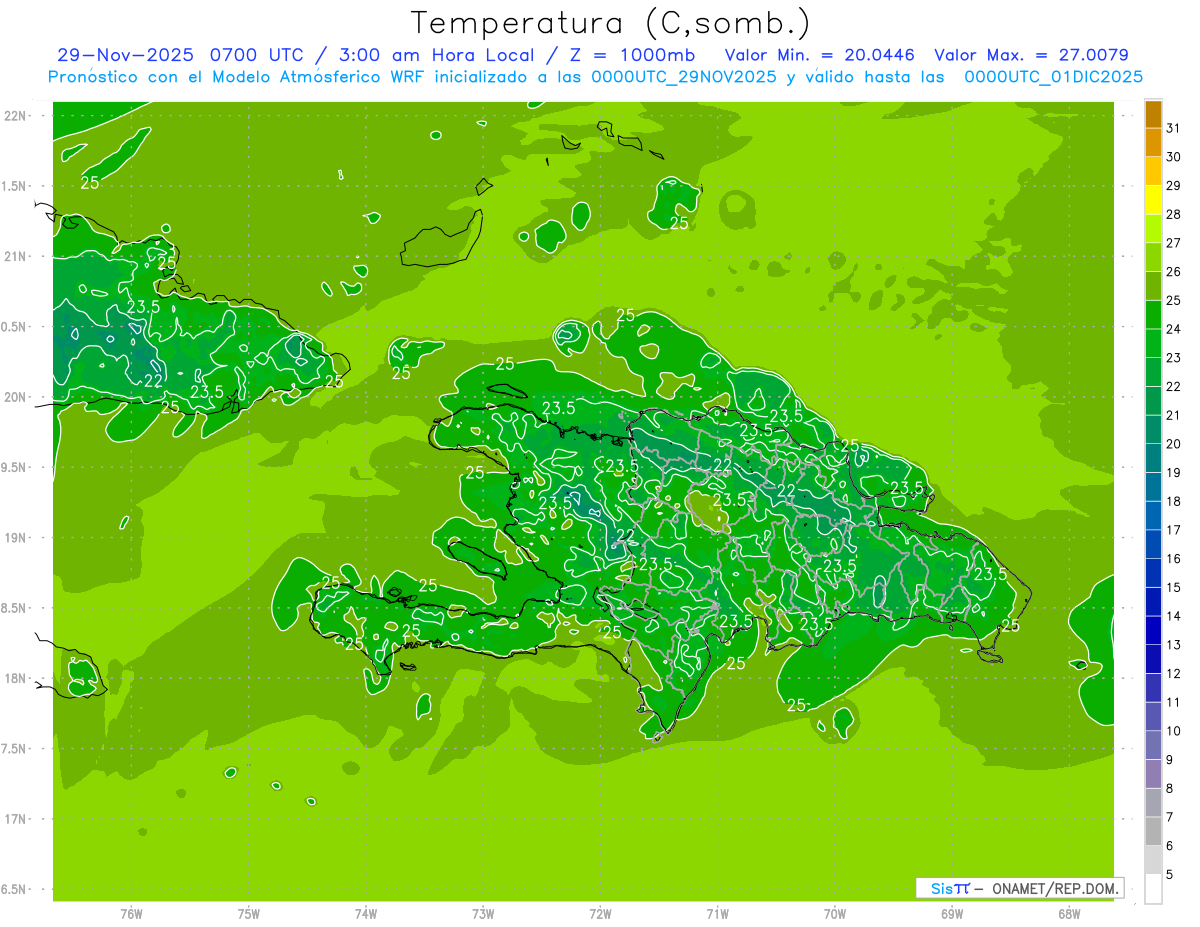This screenshot has height=927, width=1200.
Task: Select the gray legend swatch between 6 and 7
Action: pos(1153,831)
